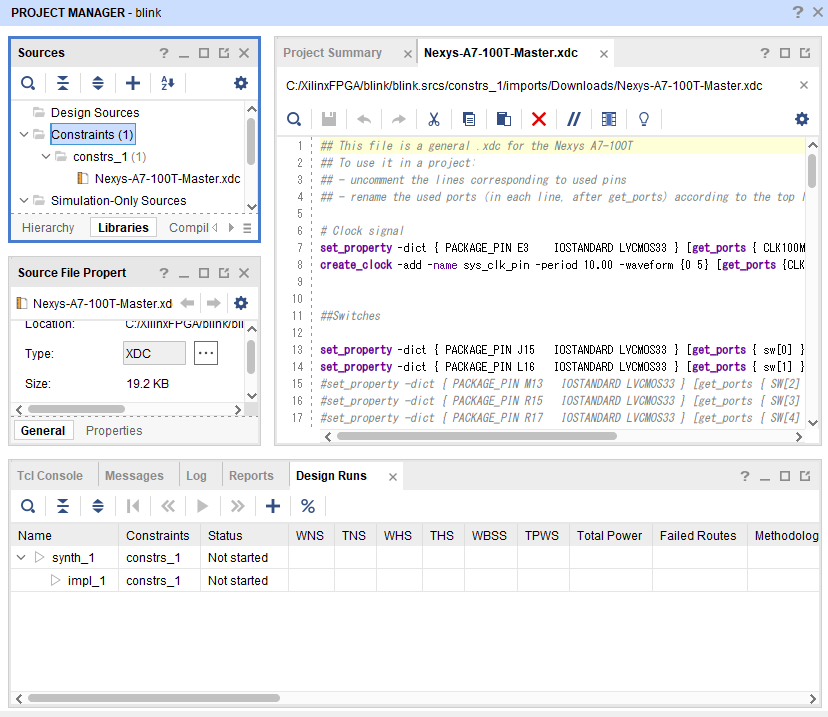Click Collapse All in Sources panel
828x717 pixels.
click(63, 83)
